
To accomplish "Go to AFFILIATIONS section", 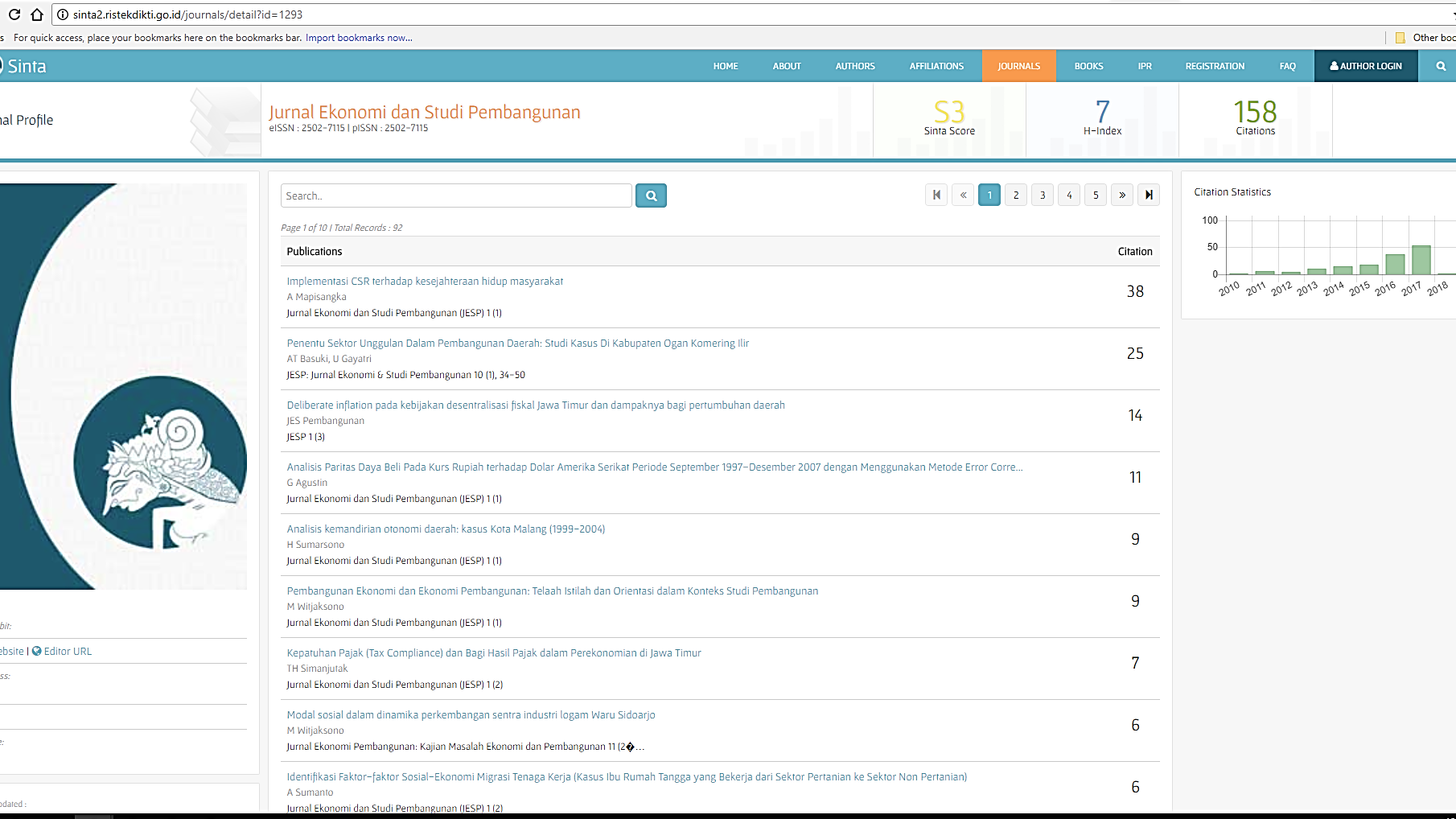I will tap(936, 66).
